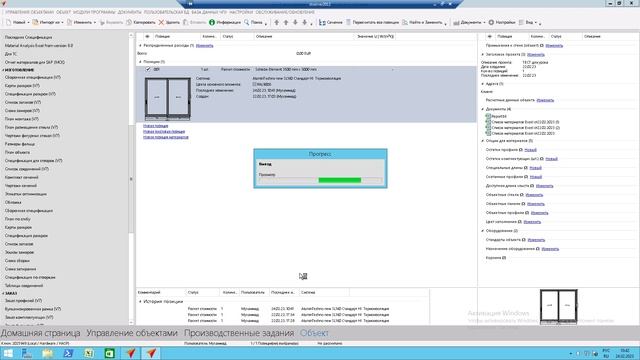Select the window thumbnail of position 001
The height and width of the screenshot is (360, 640).
(x=167, y=98)
